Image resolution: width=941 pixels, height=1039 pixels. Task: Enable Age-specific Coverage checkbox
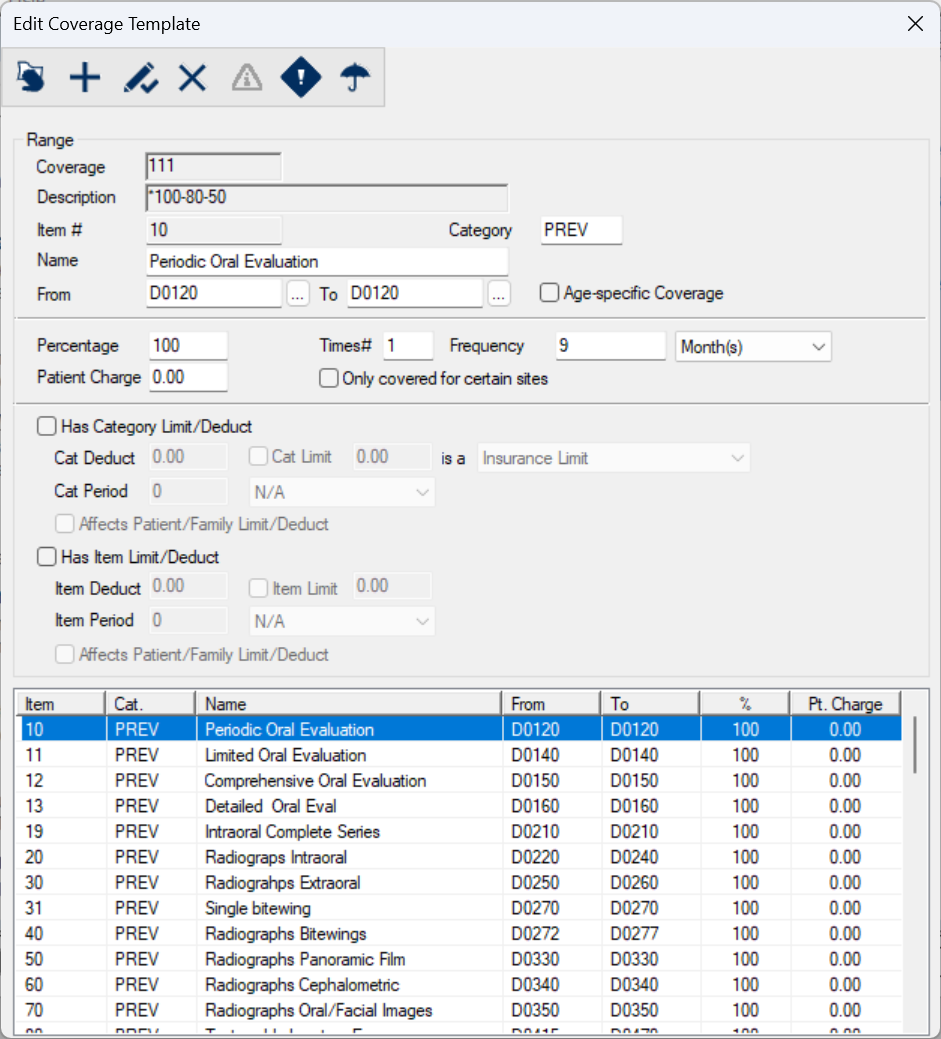coord(549,293)
